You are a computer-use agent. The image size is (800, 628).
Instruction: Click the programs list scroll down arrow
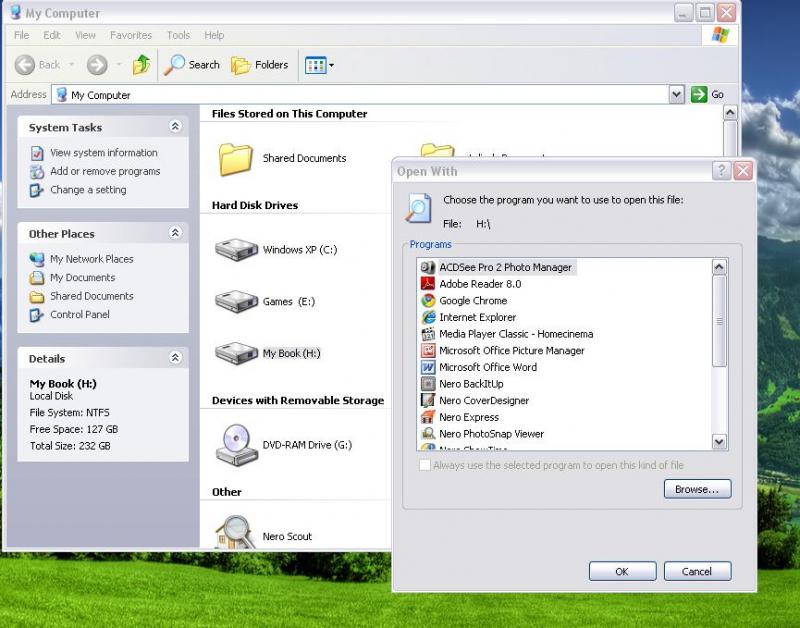point(719,442)
